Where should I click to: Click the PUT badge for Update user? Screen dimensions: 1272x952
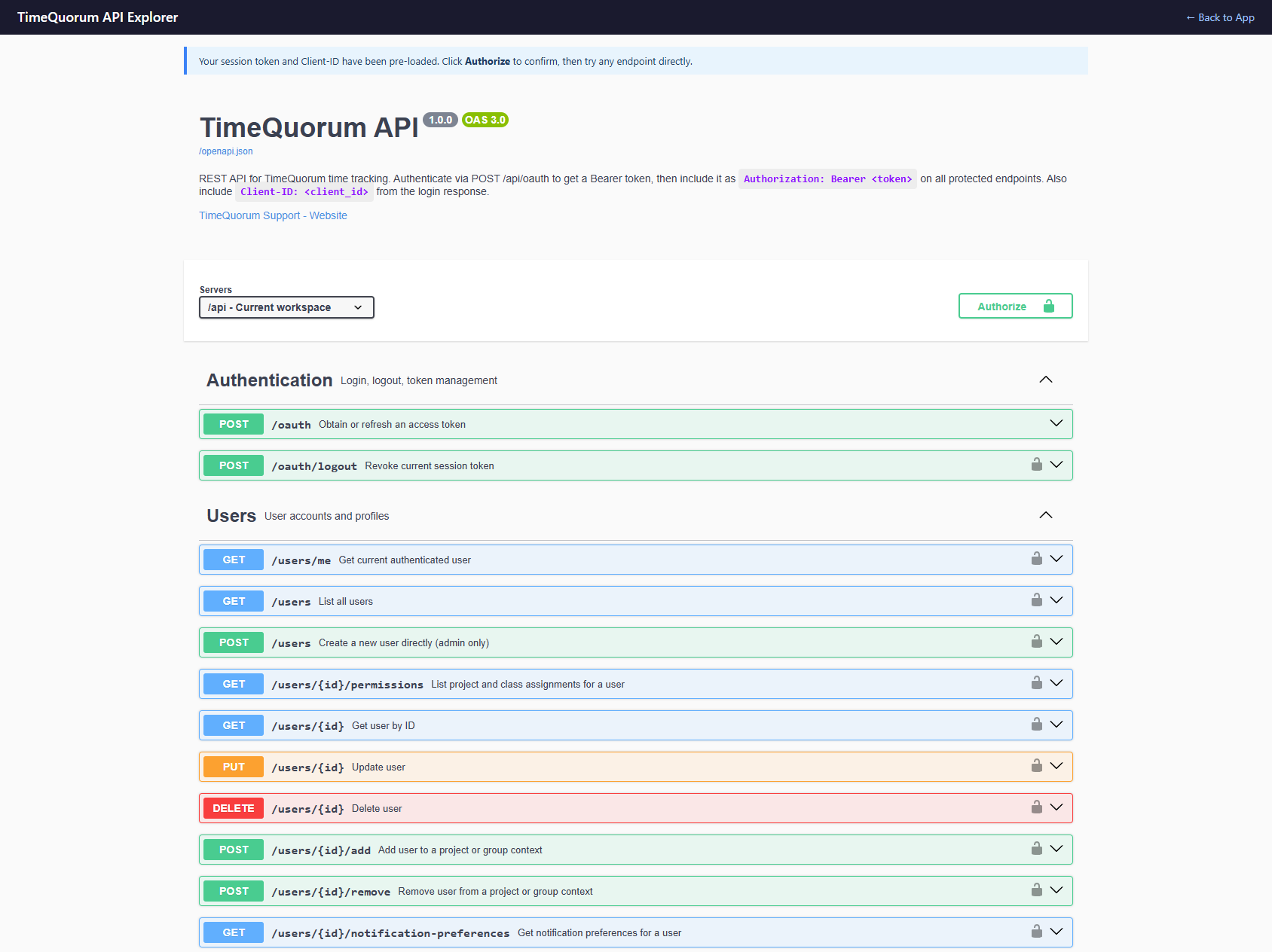click(x=234, y=767)
